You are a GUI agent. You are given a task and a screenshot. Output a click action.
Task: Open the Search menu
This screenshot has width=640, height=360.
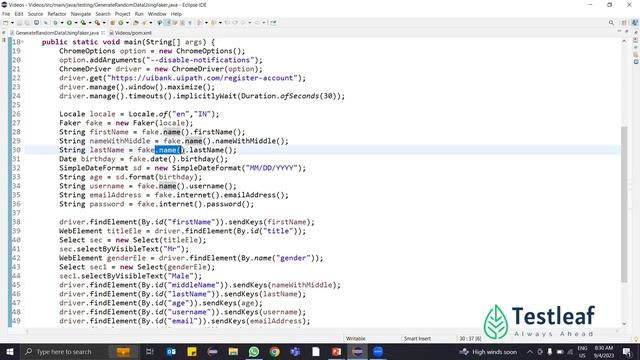(103, 14)
